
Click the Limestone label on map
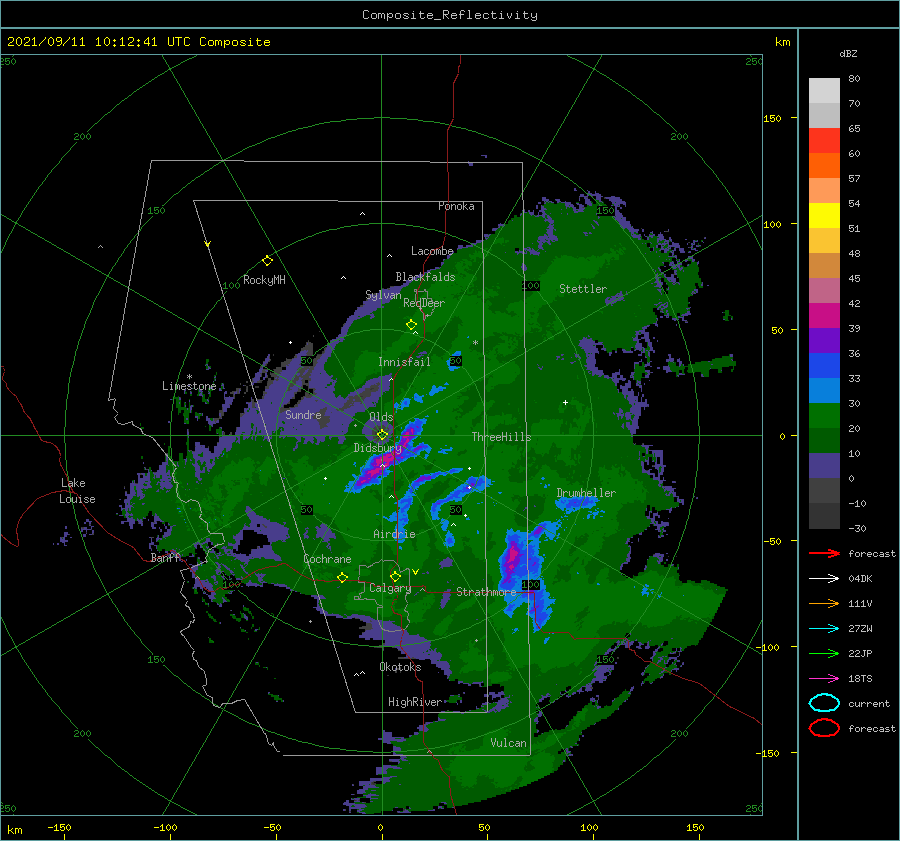[189, 386]
